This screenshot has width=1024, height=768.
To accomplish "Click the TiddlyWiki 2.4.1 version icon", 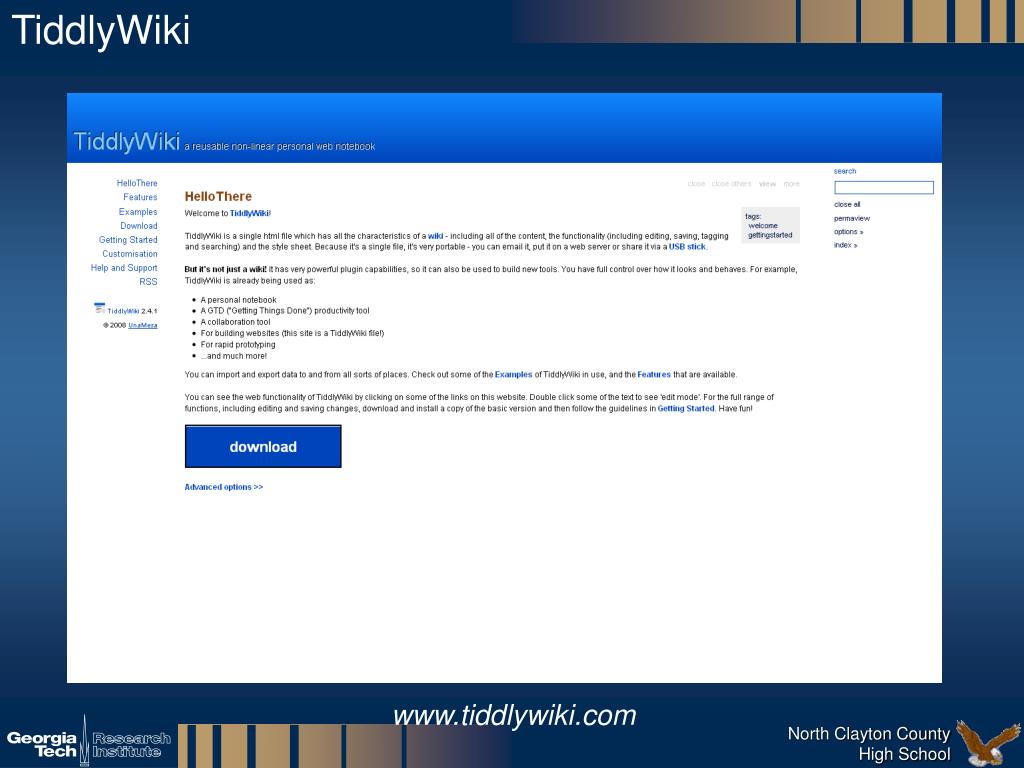I will (99, 308).
